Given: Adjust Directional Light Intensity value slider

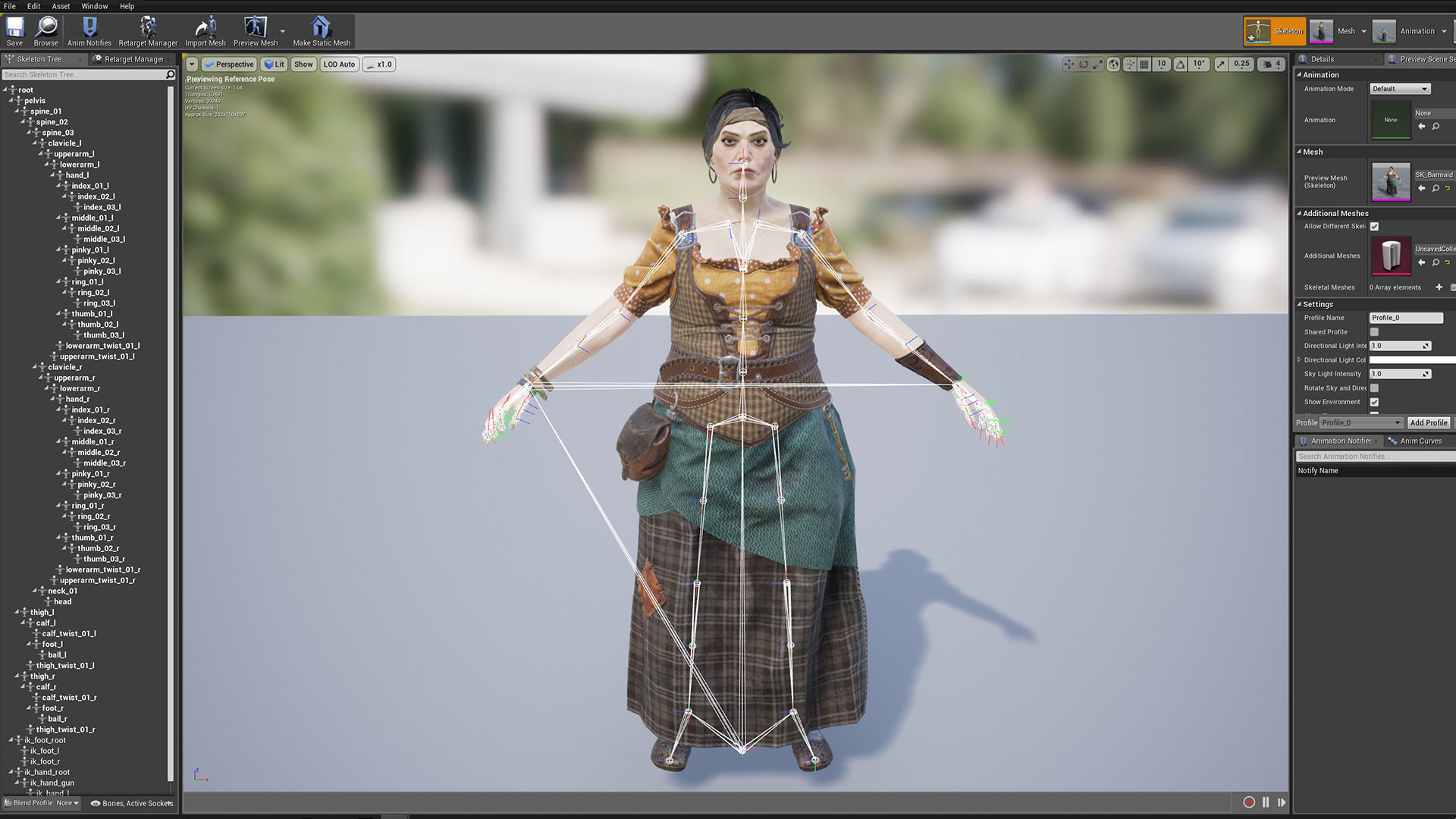Looking at the screenshot, I should [x=1400, y=346].
